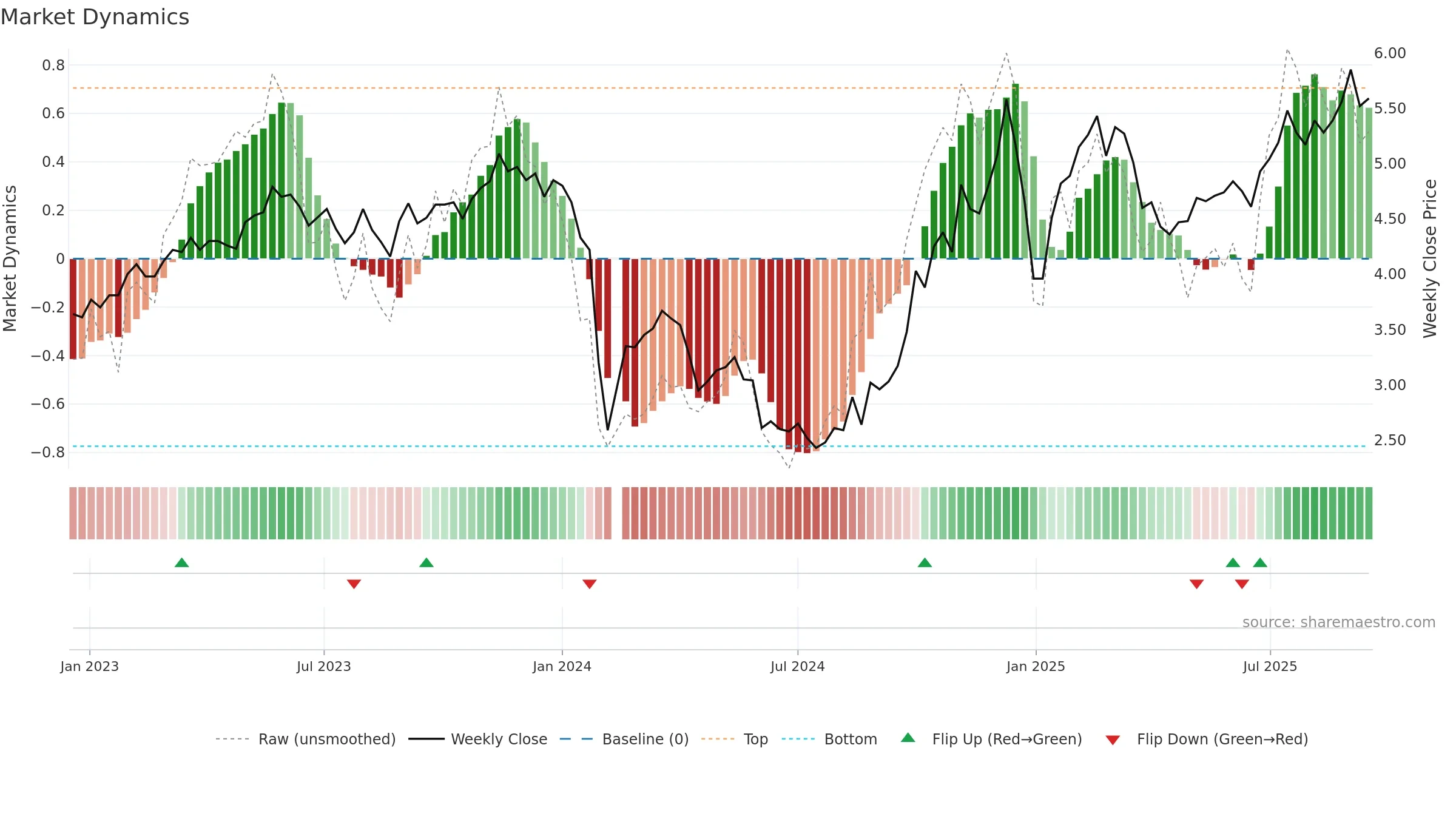
Task: Click the 0.6 left axis tick
Action: pyautogui.click(x=53, y=113)
